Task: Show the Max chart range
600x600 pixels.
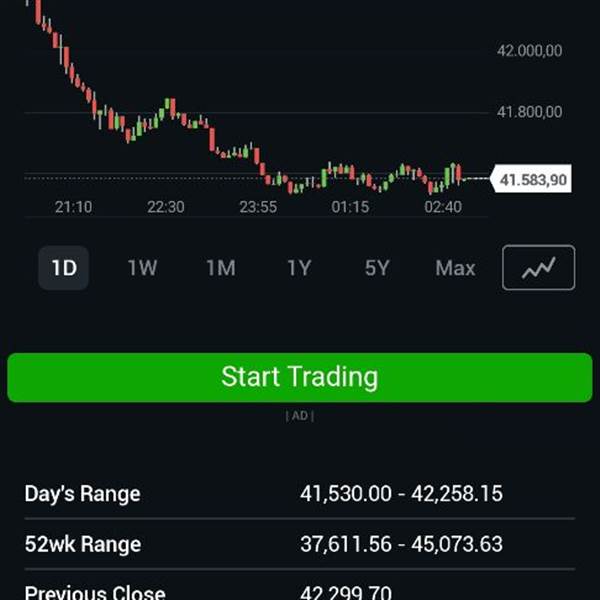Action: 455,267
